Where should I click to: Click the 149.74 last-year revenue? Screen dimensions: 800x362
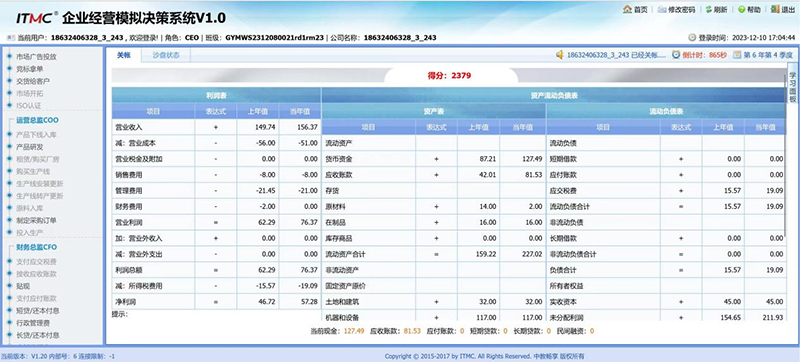coord(265,127)
